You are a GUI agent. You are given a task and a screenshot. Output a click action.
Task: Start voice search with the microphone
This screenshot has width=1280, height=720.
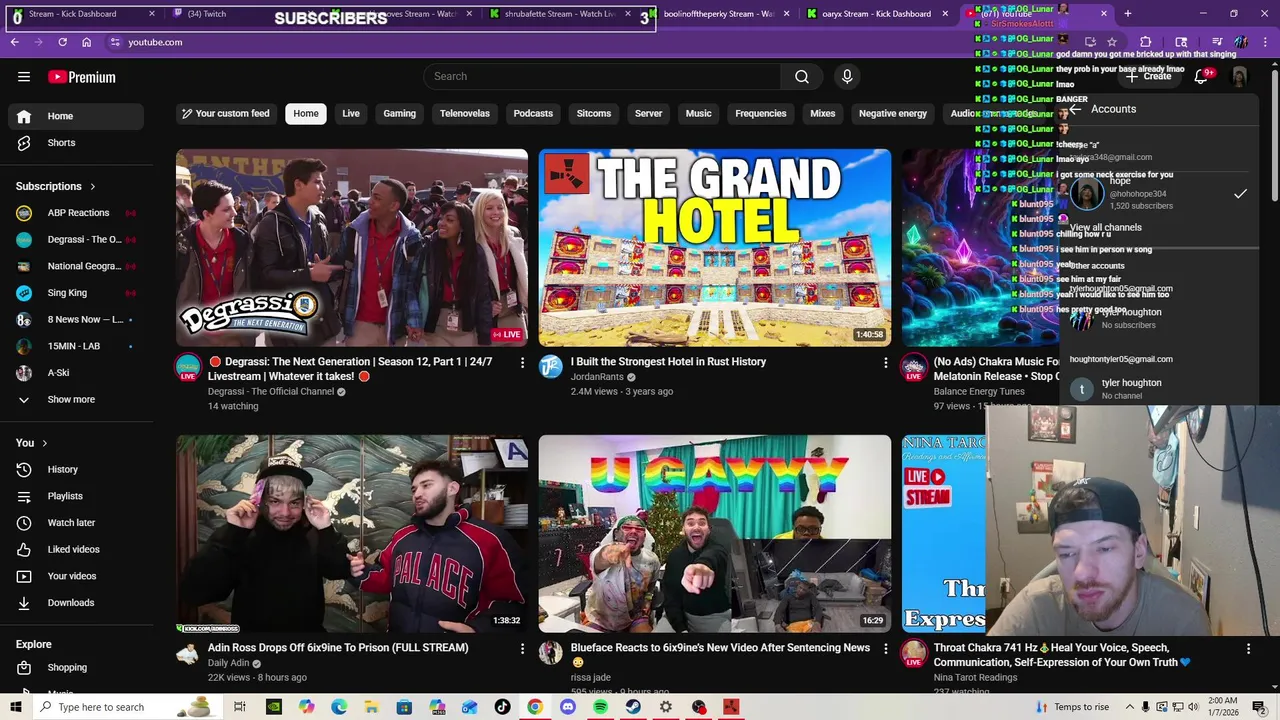pos(847,76)
